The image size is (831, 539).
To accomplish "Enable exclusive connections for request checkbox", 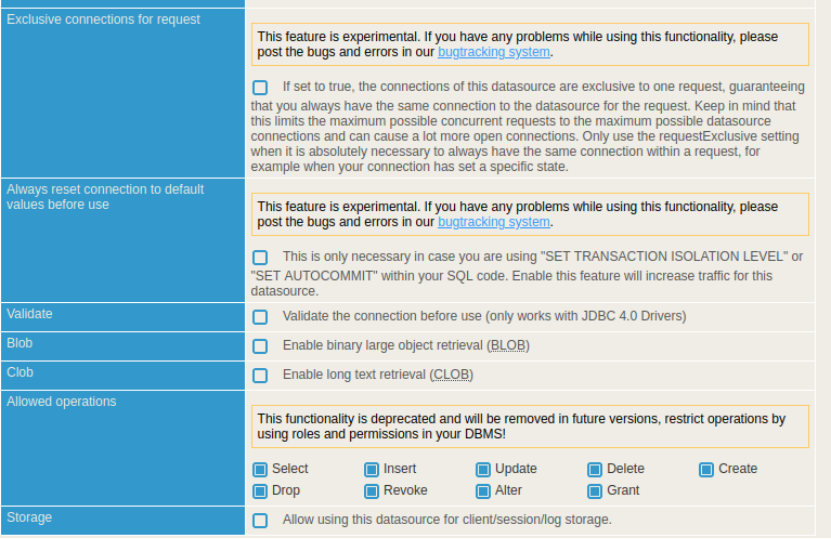I will tap(260, 87).
